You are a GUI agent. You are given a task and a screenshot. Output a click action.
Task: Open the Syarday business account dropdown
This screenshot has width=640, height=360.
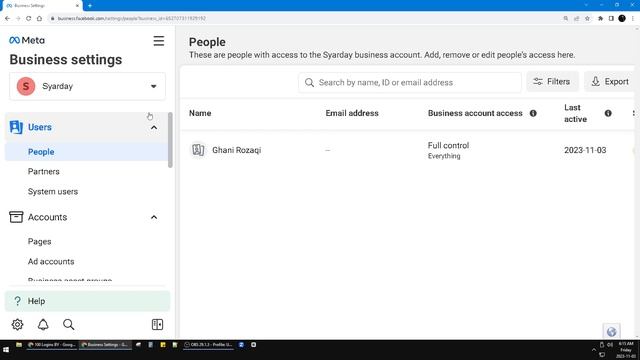[87, 86]
